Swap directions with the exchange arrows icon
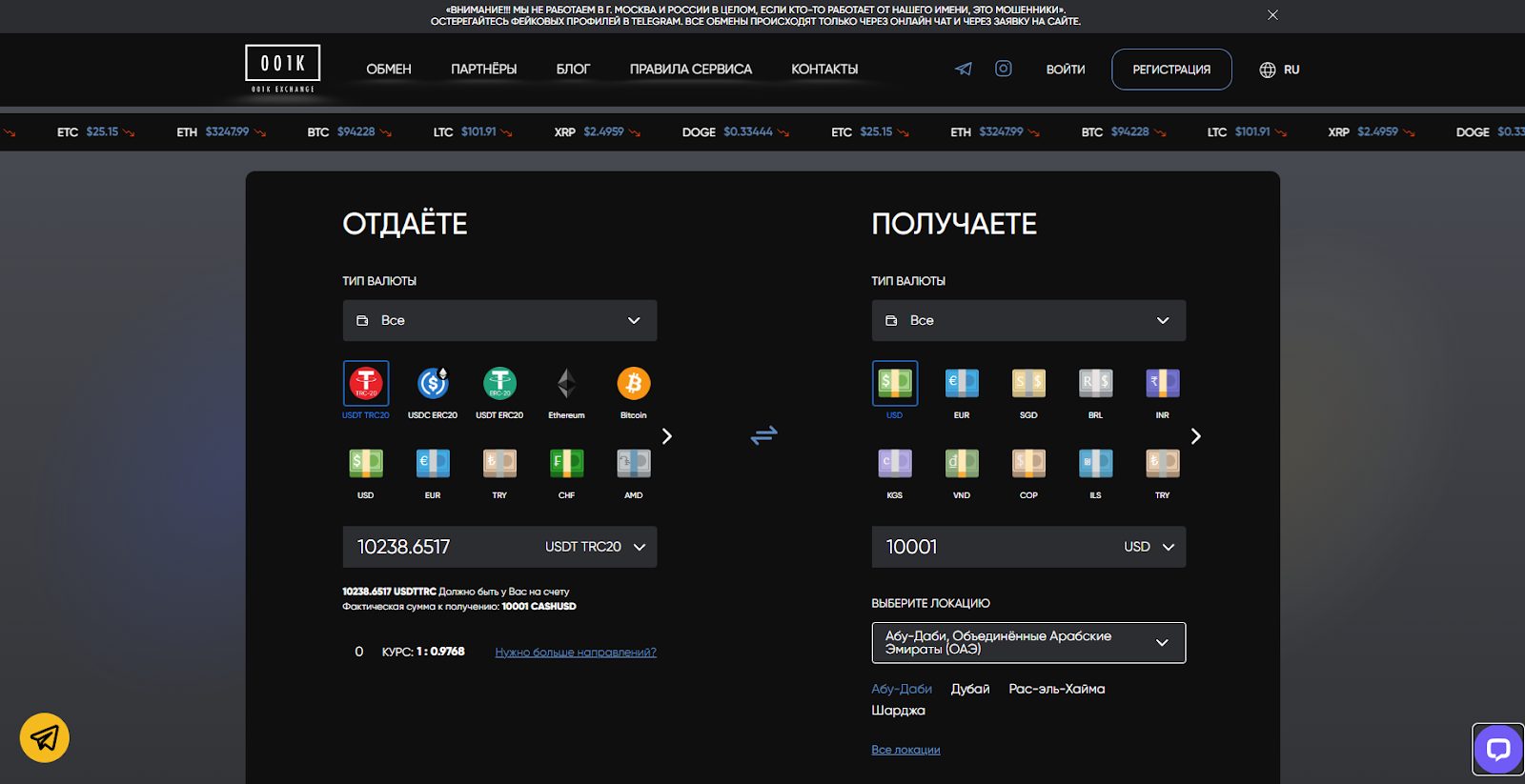 coord(764,435)
